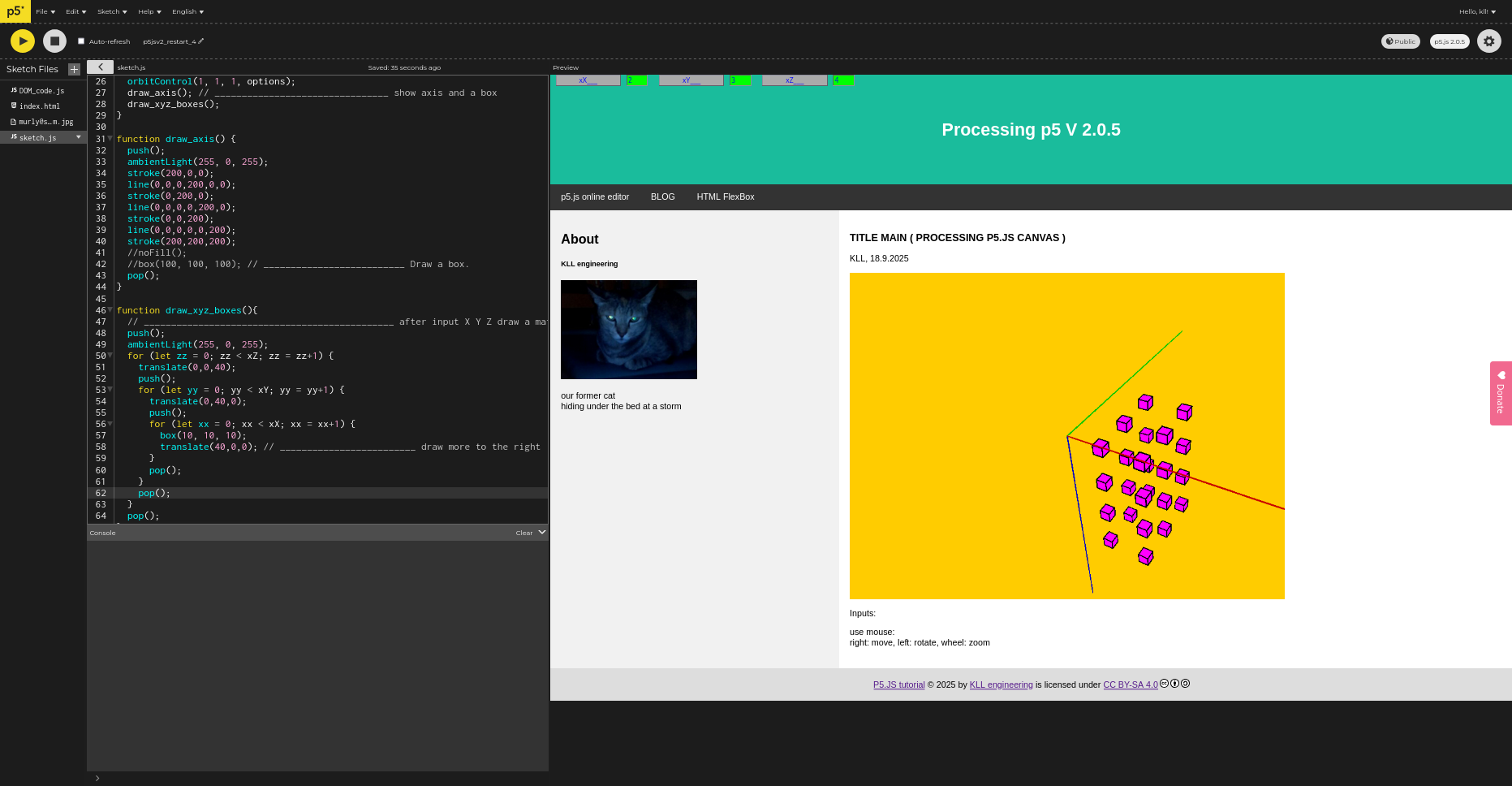Add a new file to Sketch Files
The height and width of the screenshot is (786, 1512).
coord(74,69)
